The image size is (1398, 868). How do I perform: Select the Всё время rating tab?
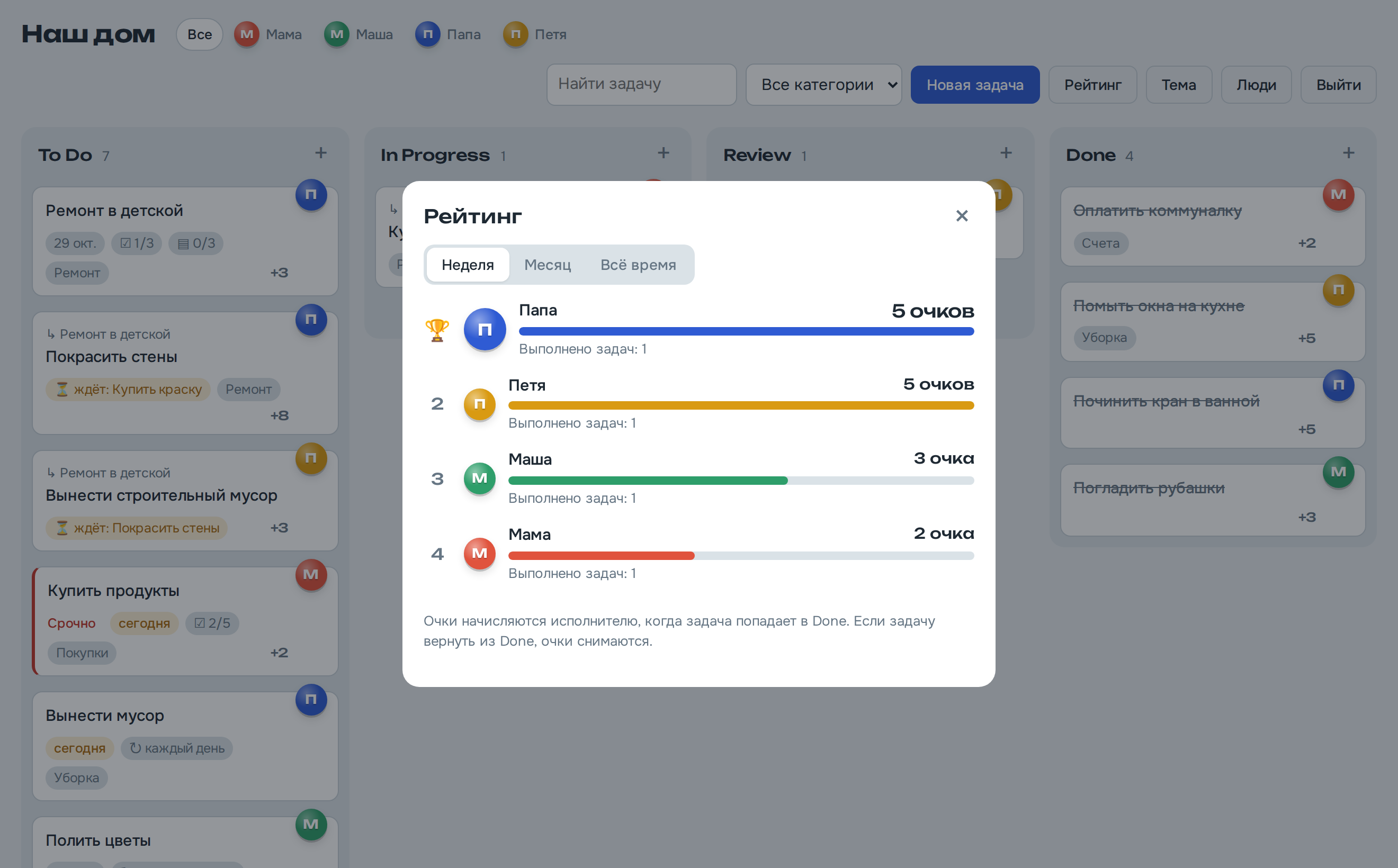coord(638,265)
